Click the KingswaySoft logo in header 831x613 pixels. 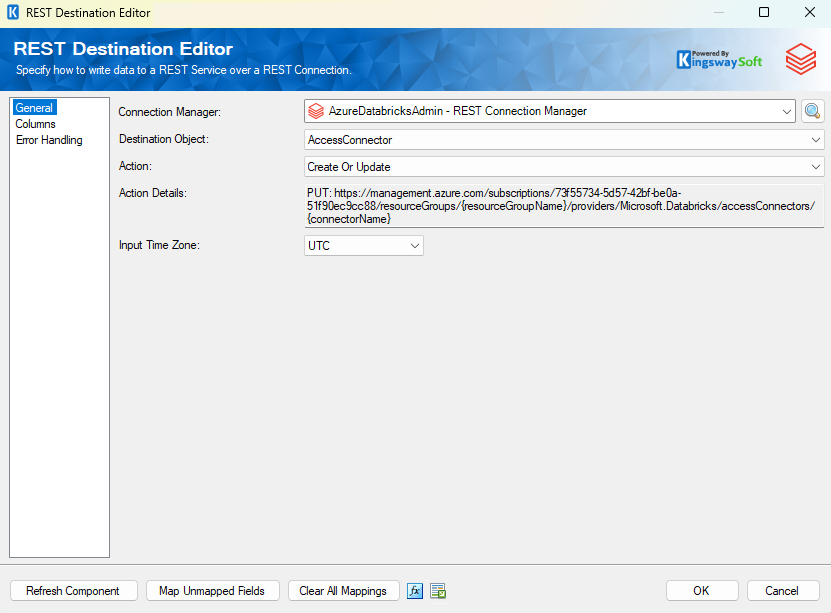click(719, 59)
